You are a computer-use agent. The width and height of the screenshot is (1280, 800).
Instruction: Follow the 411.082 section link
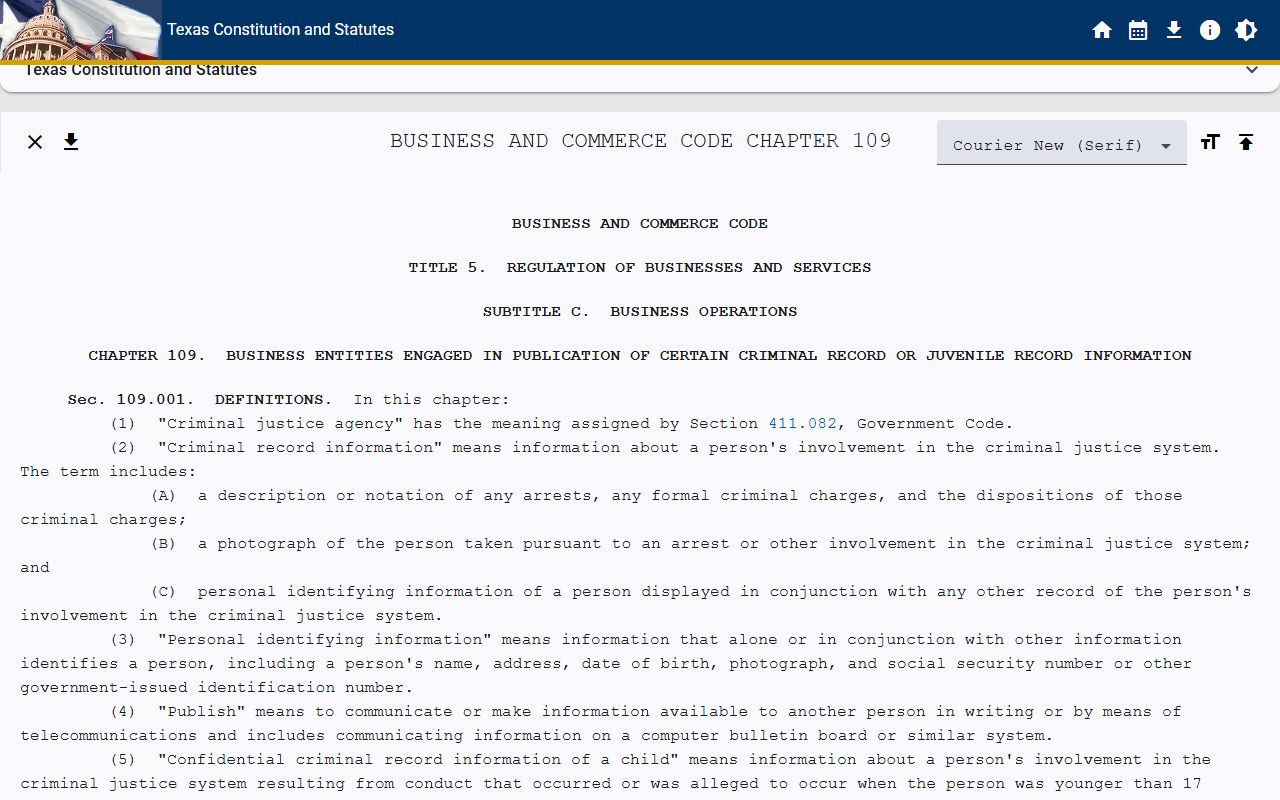click(802, 424)
